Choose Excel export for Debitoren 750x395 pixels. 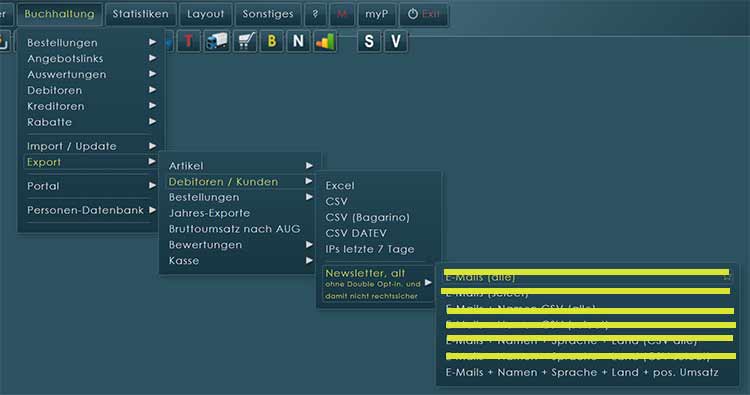[340, 186]
